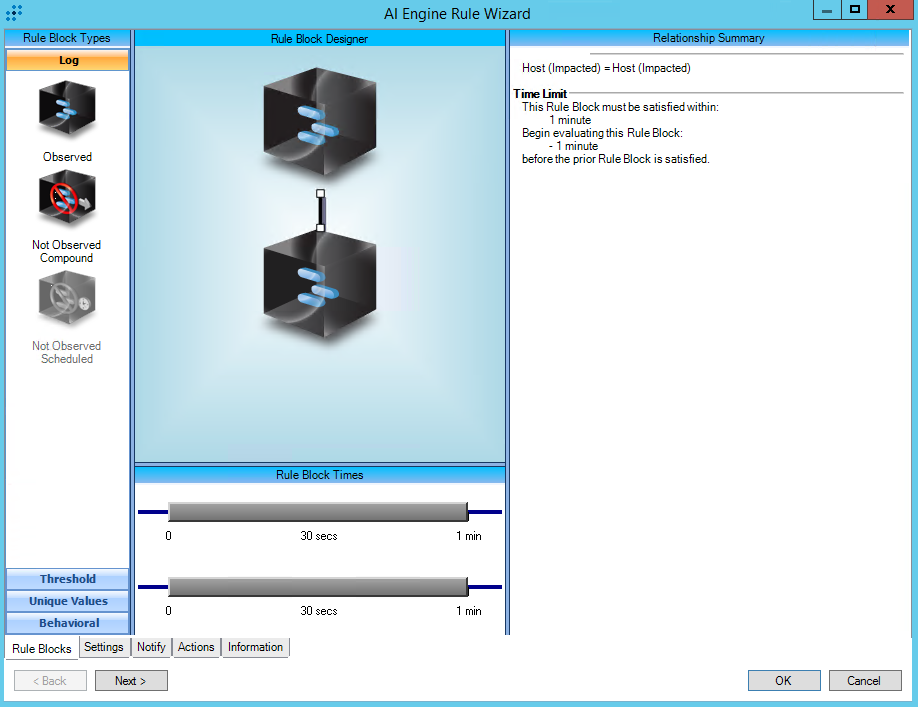Go to the Actions tab
Screen dimensions: 918x707
pos(196,647)
